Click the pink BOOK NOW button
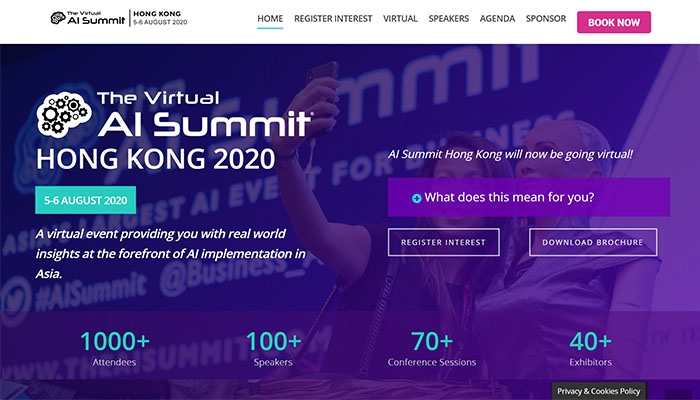The image size is (700, 400). click(x=614, y=22)
